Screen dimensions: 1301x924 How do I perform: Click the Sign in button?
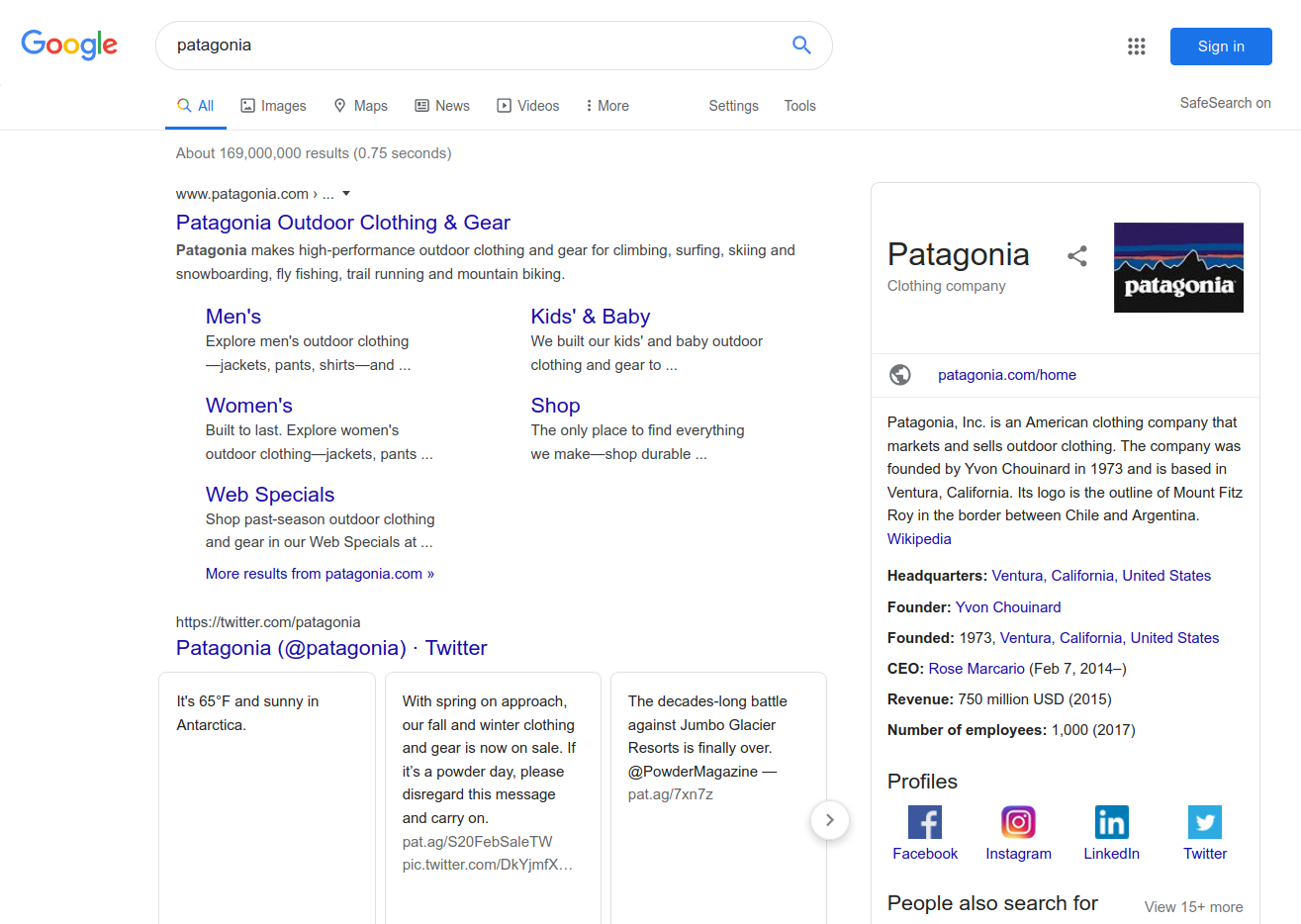point(1221,46)
